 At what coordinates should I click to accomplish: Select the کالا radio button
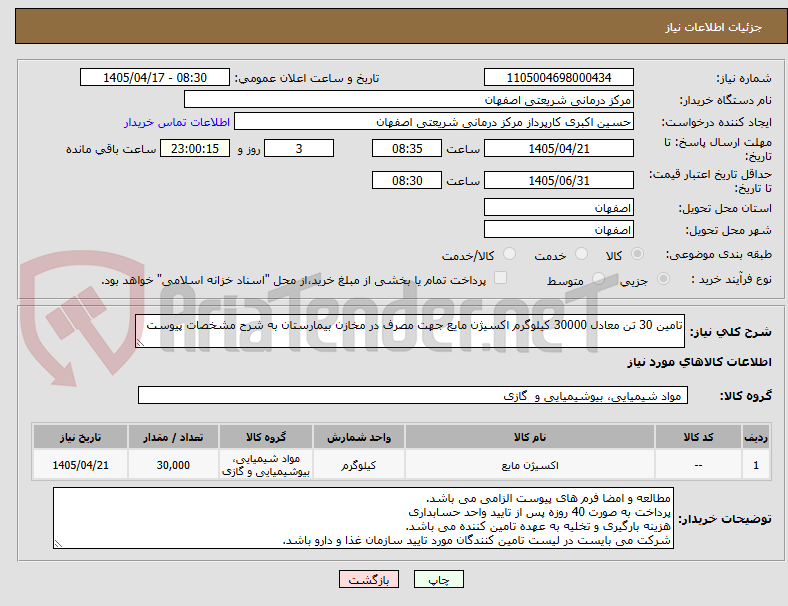click(x=637, y=254)
